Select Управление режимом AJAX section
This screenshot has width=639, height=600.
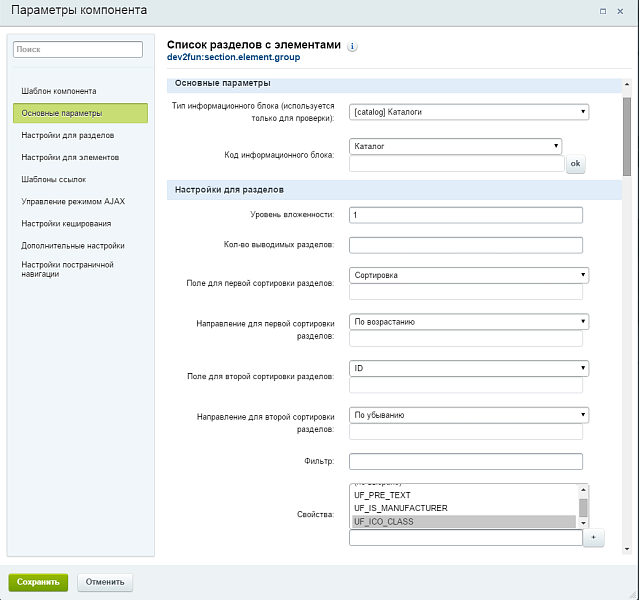click(x=73, y=201)
